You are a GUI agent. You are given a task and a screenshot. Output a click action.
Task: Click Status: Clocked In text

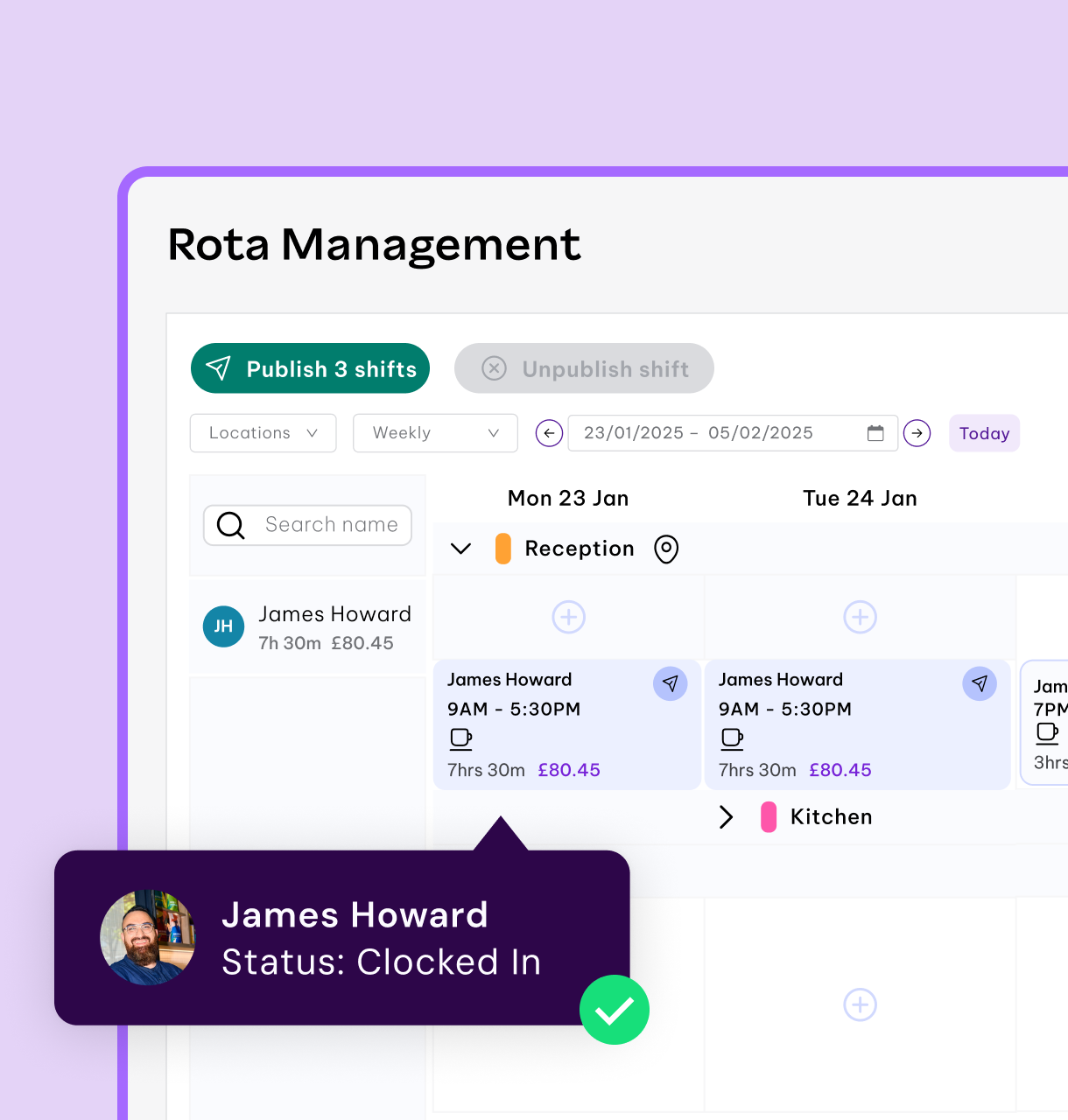coord(382,962)
